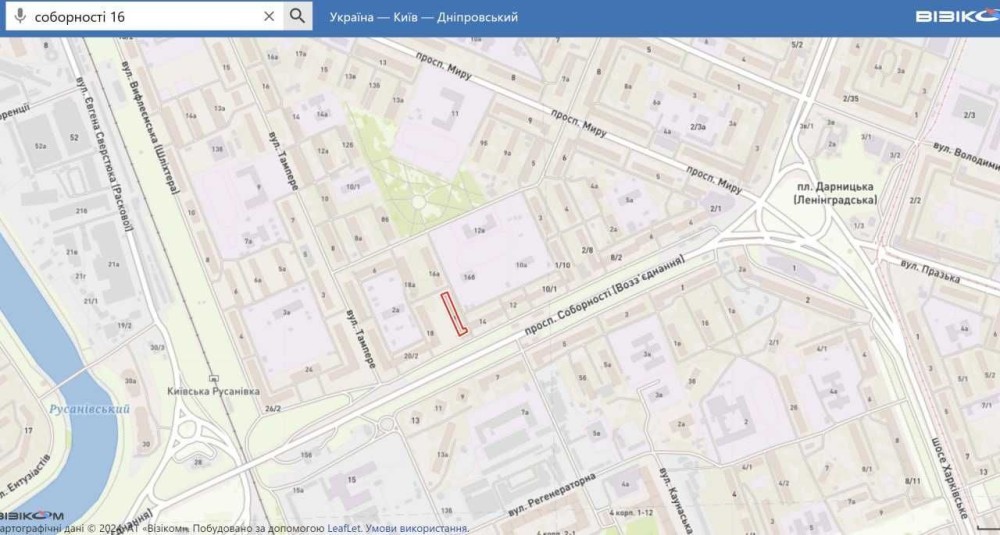Click the 'просп. Соборності (Возз'єднання)' street label

click(603, 296)
